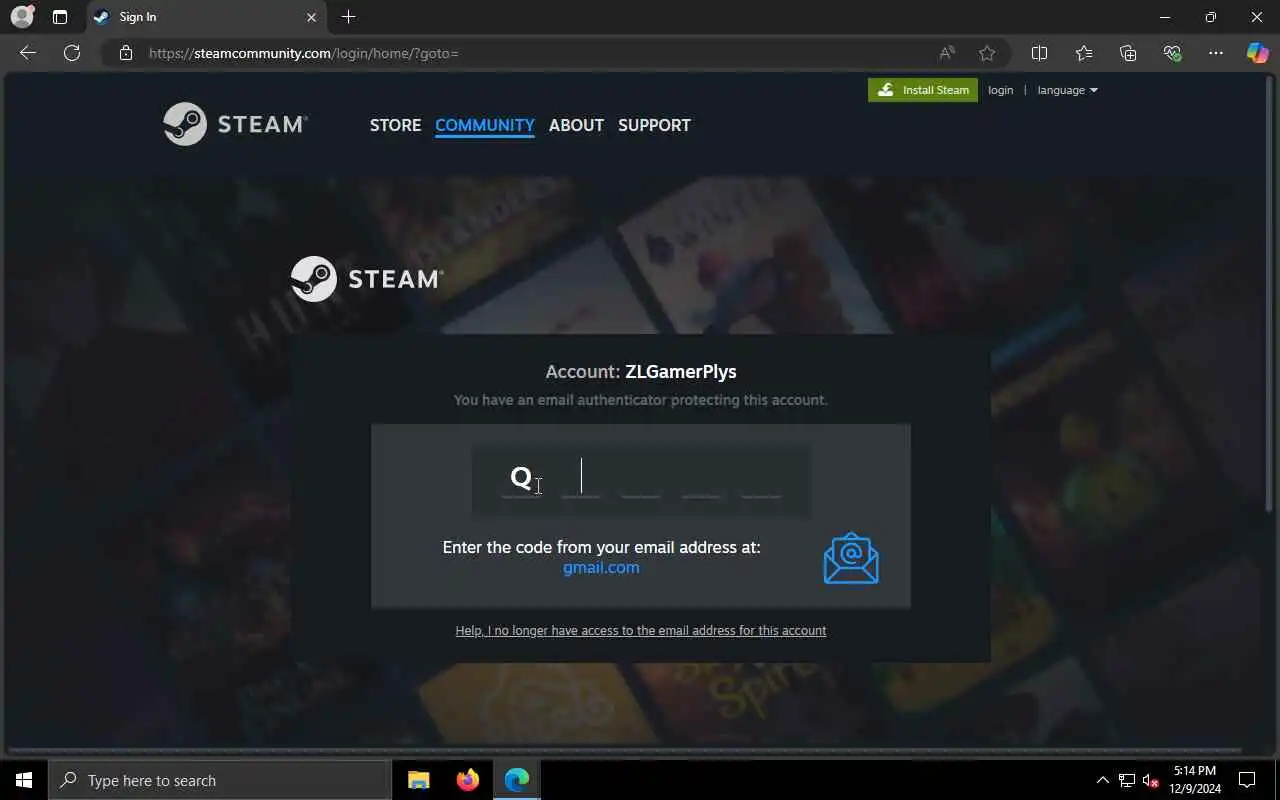Open the SUPPORT page
The height and width of the screenshot is (800, 1280).
point(654,125)
